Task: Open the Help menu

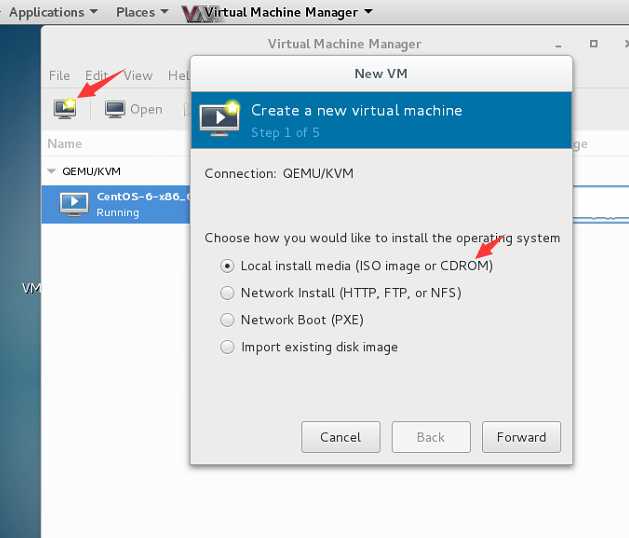Action: pos(179,75)
